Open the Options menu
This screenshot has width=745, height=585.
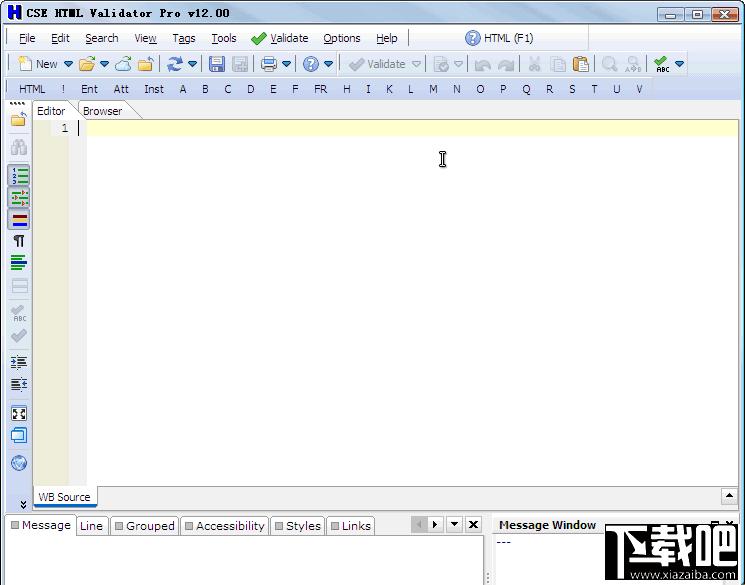point(342,38)
